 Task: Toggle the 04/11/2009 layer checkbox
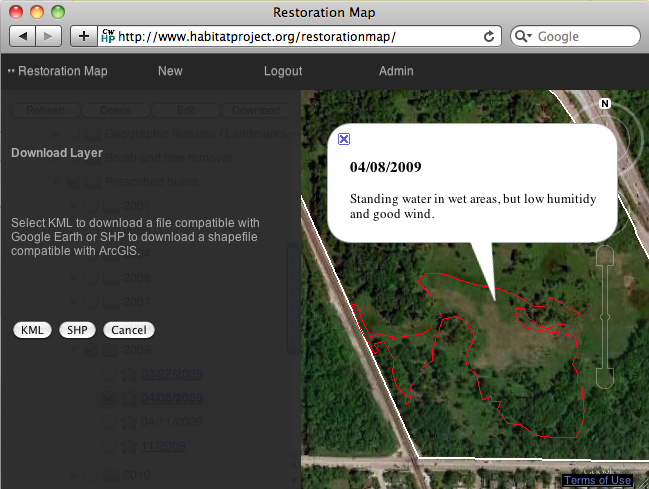coord(109,422)
